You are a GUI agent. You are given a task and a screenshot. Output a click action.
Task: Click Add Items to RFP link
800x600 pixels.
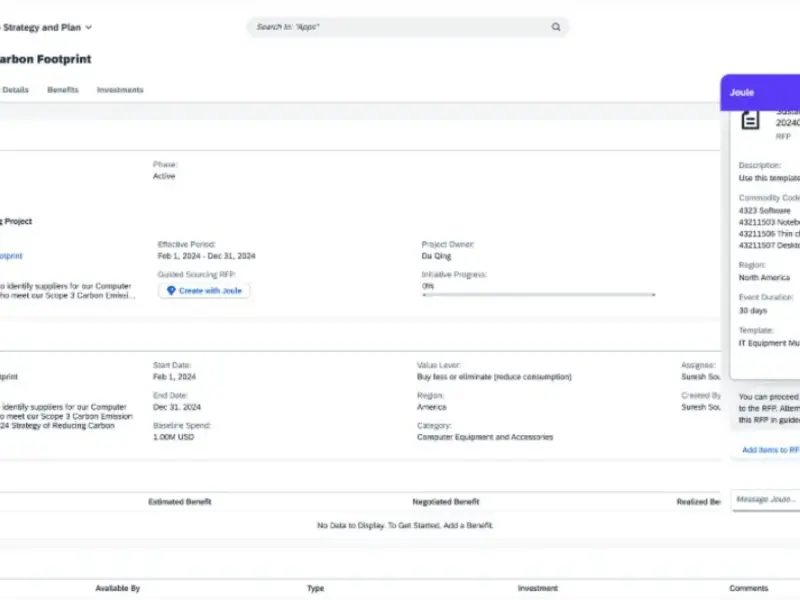(770, 450)
